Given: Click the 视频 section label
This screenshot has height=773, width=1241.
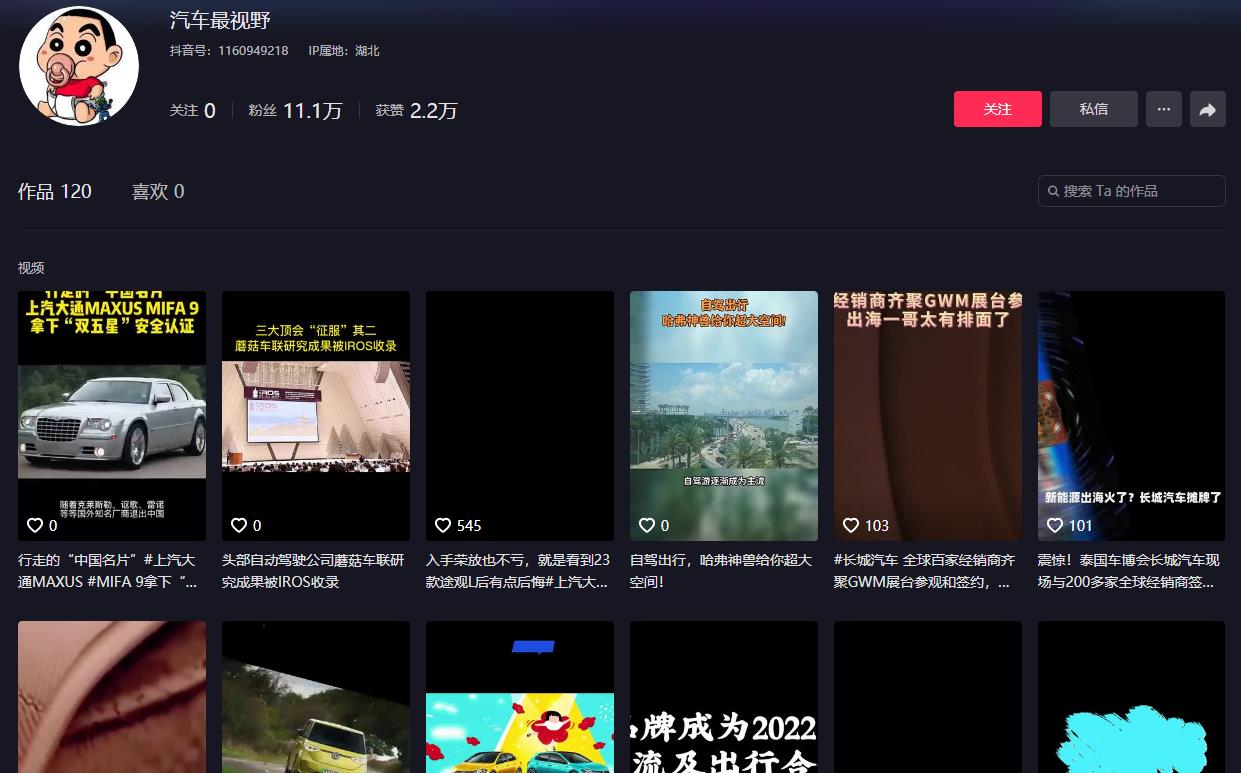Looking at the screenshot, I should click(31, 268).
